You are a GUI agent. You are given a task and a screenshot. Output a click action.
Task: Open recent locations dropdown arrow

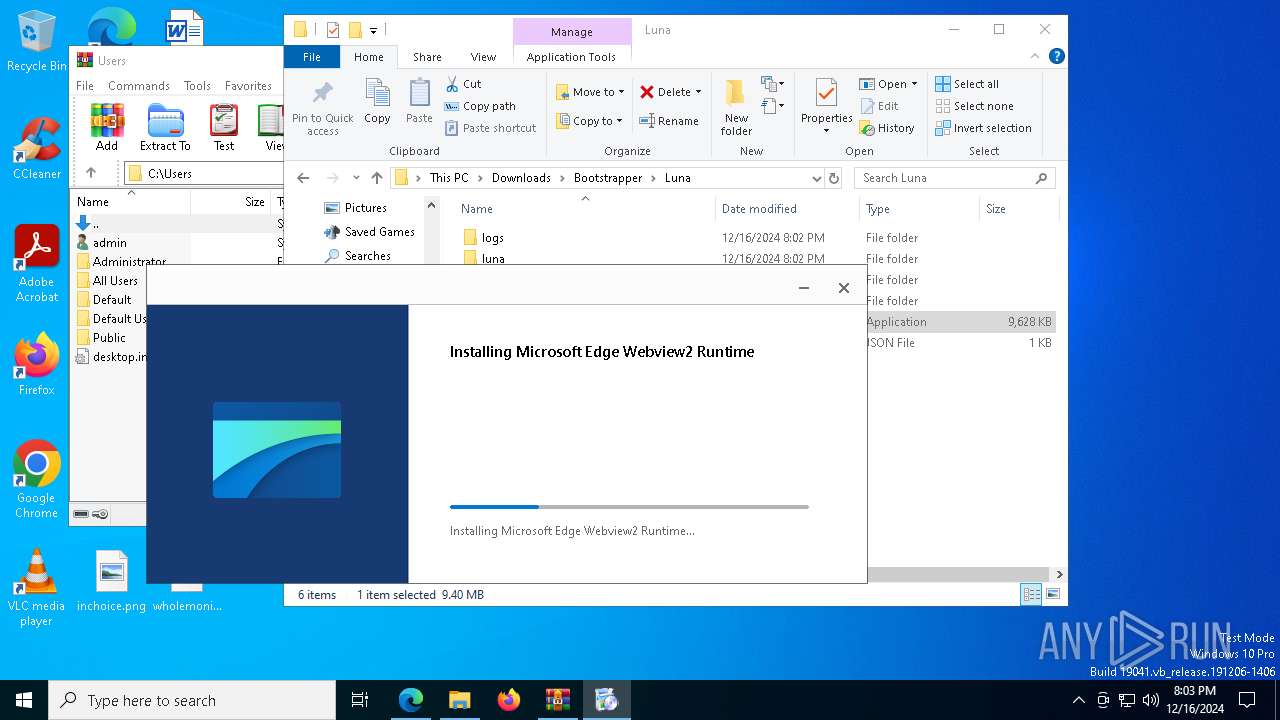(x=356, y=178)
